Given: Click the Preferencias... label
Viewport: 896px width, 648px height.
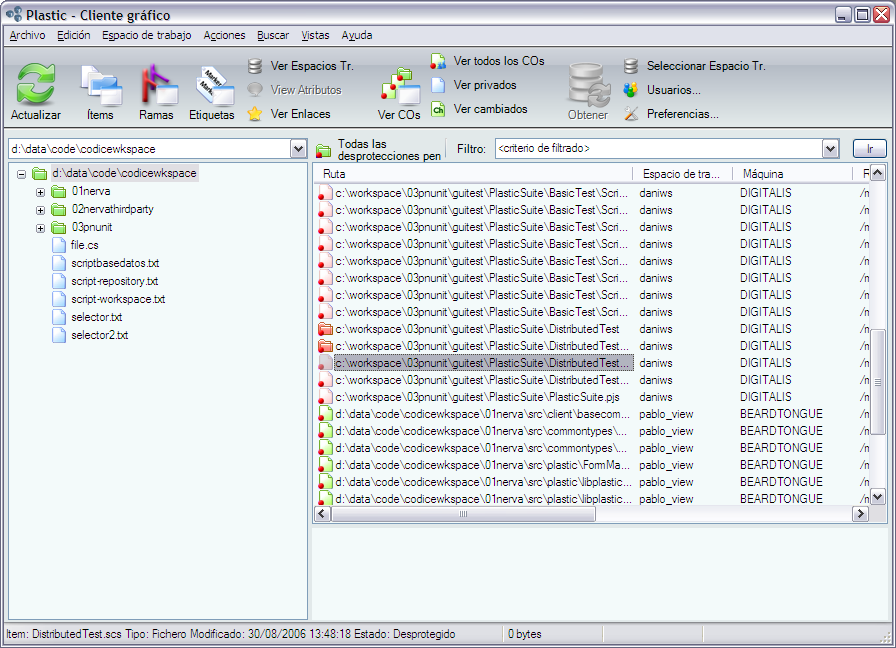Looking at the screenshot, I should (683, 114).
